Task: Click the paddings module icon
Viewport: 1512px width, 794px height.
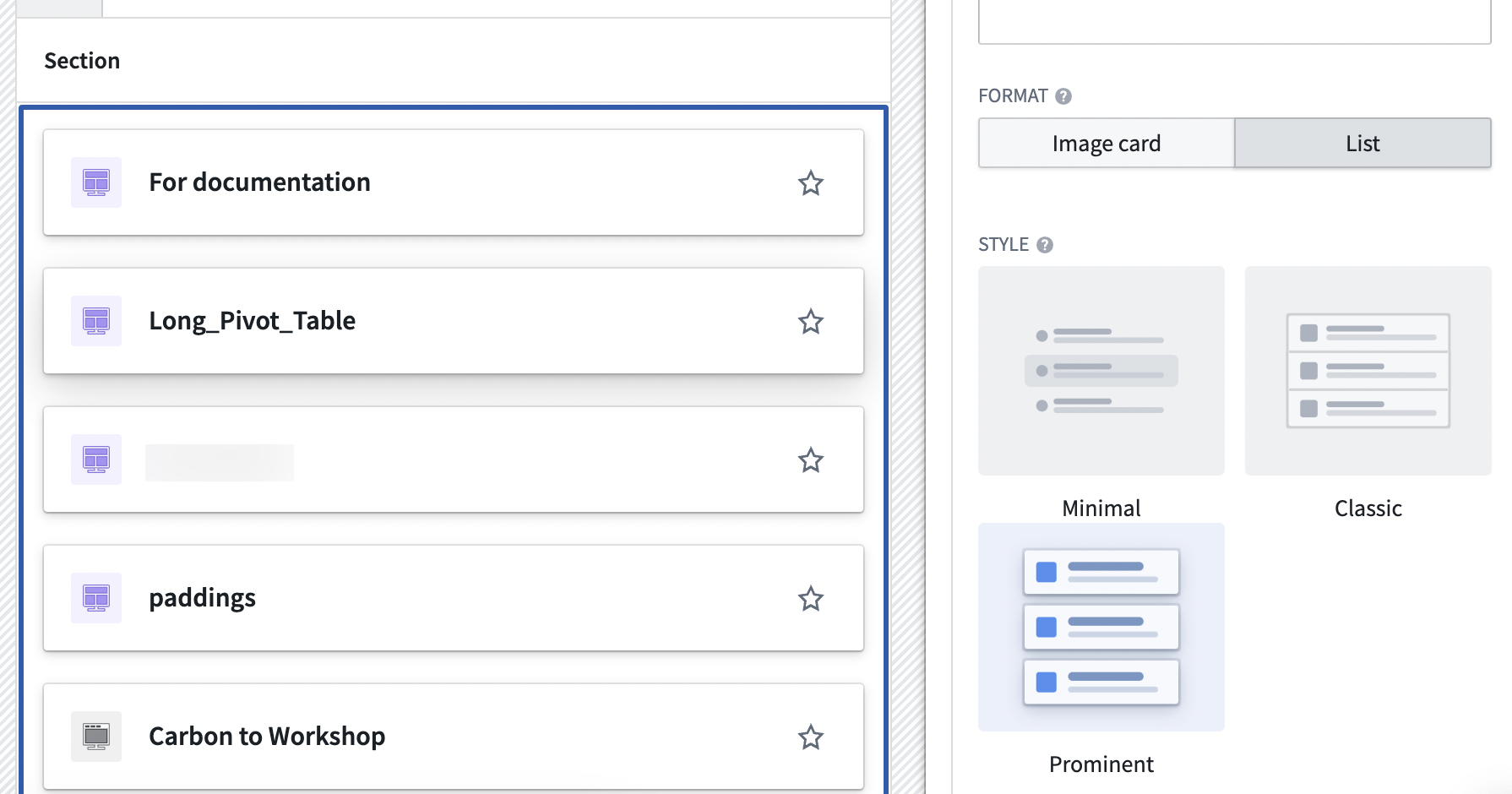Action: point(96,598)
